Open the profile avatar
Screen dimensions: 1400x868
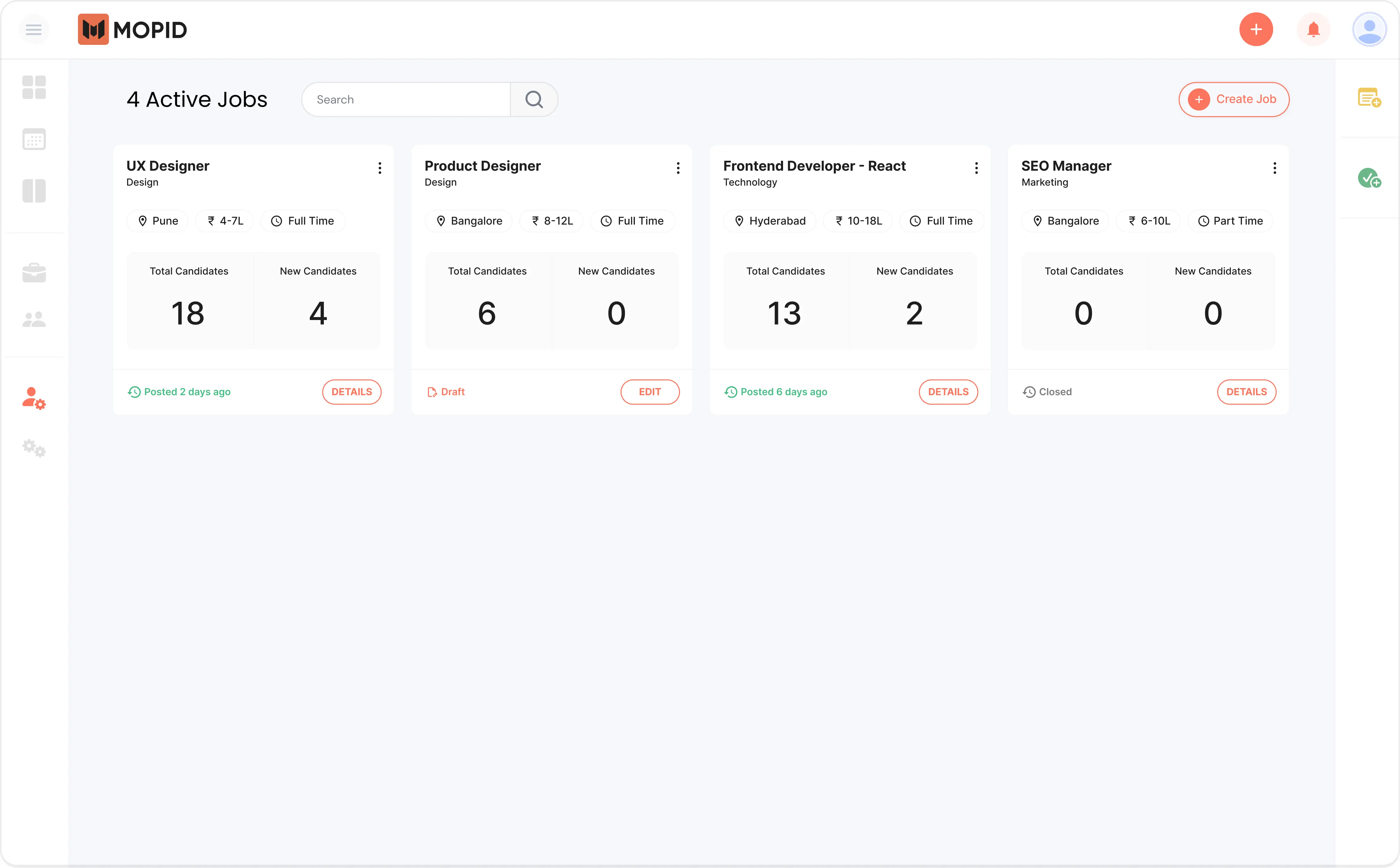coord(1370,29)
